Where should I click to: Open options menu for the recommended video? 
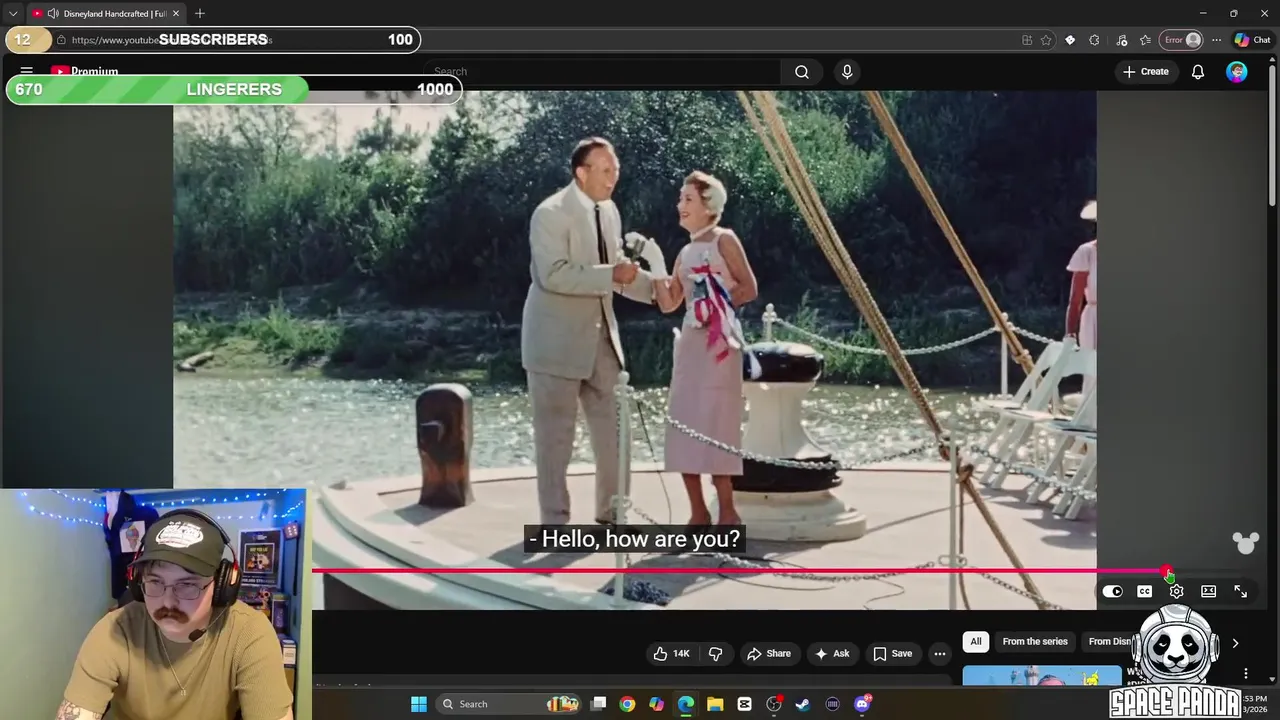tap(1246, 673)
